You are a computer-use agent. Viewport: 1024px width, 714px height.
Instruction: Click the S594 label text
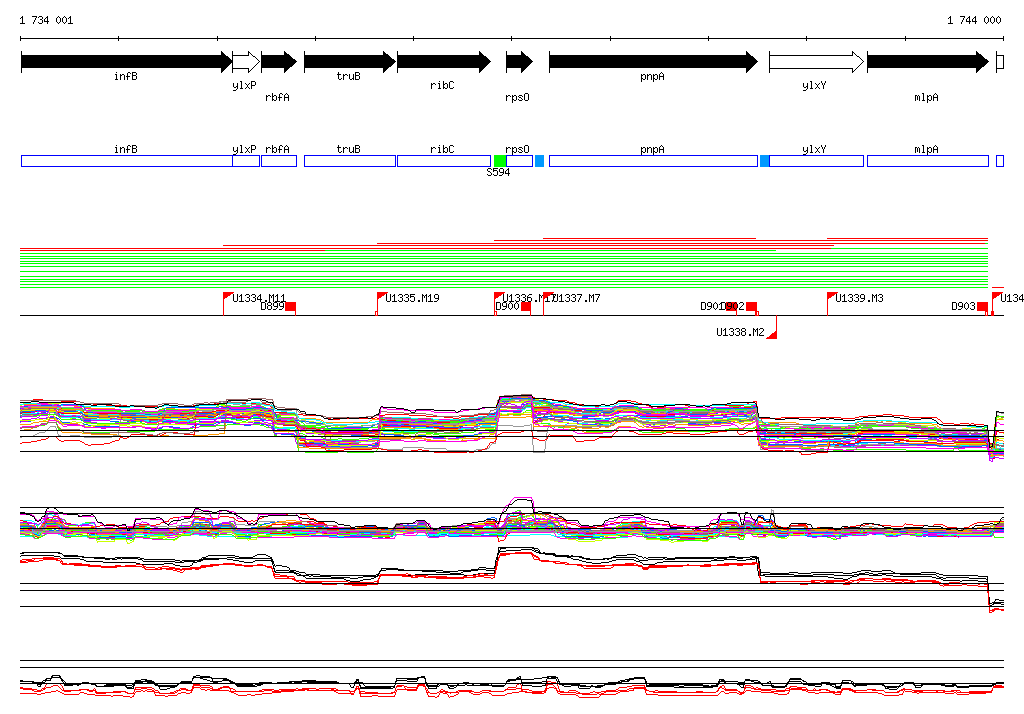498,172
